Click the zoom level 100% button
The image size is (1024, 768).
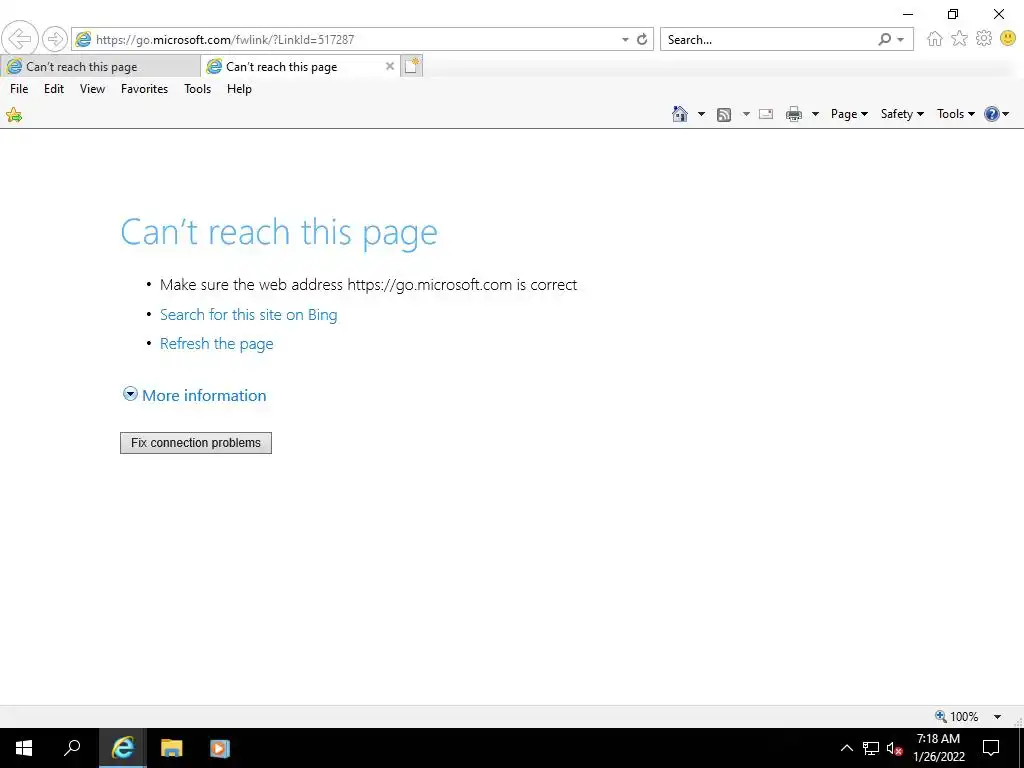(957, 716)
